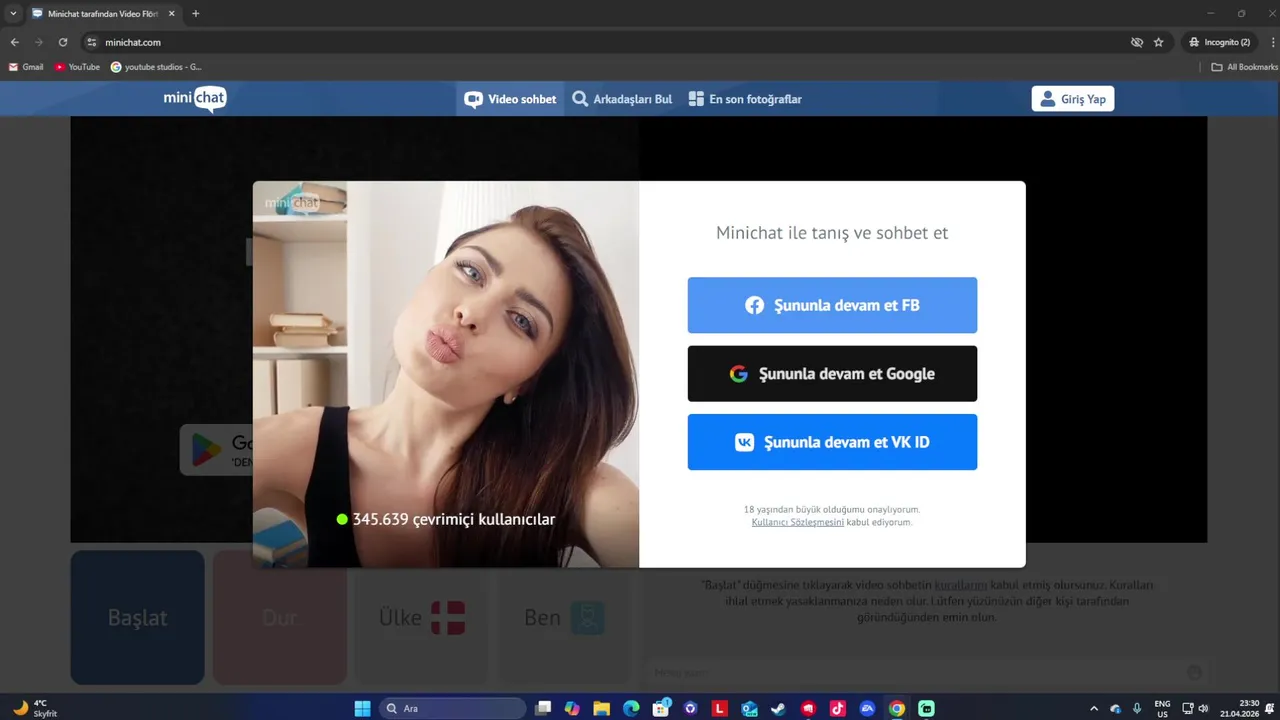Screen dimensions: 1280x720
Task: Open the kuralları rules link
Action: coord(960,585)
